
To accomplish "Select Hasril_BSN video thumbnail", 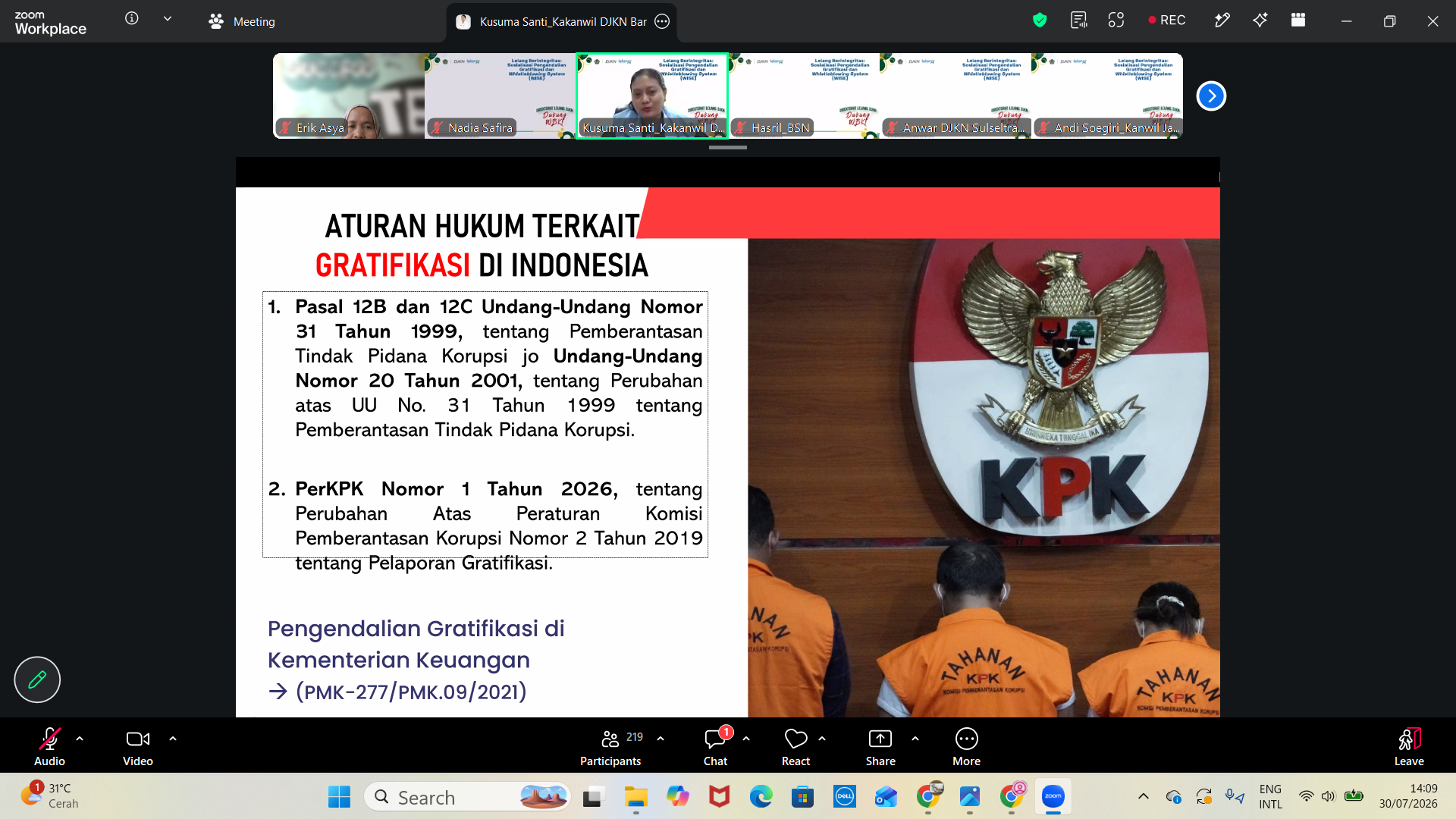I will pos(804,96).
